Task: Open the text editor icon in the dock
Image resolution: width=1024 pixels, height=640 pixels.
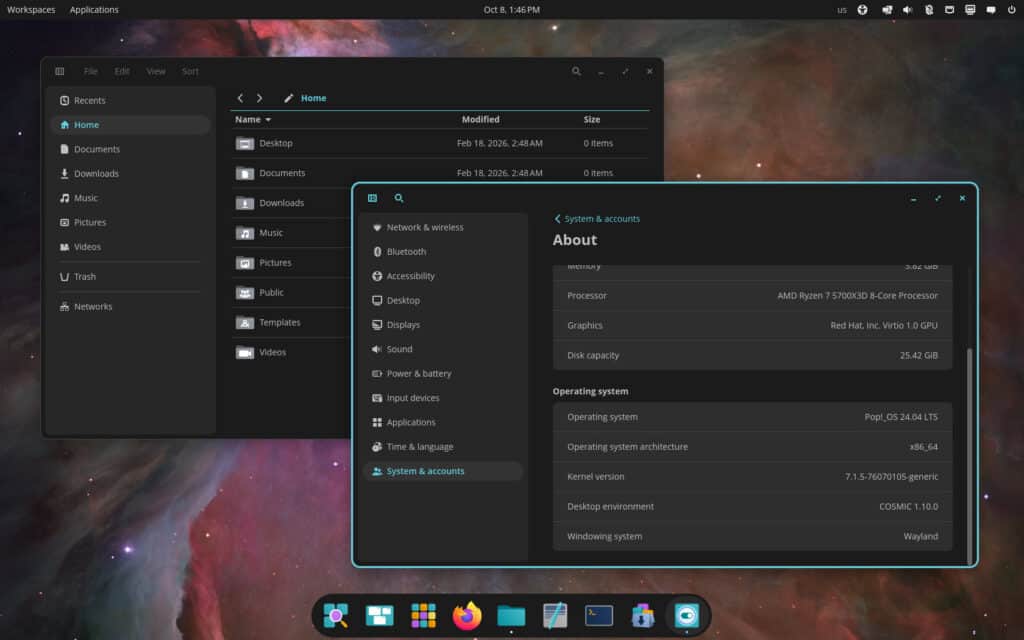Action: point(555,615)
